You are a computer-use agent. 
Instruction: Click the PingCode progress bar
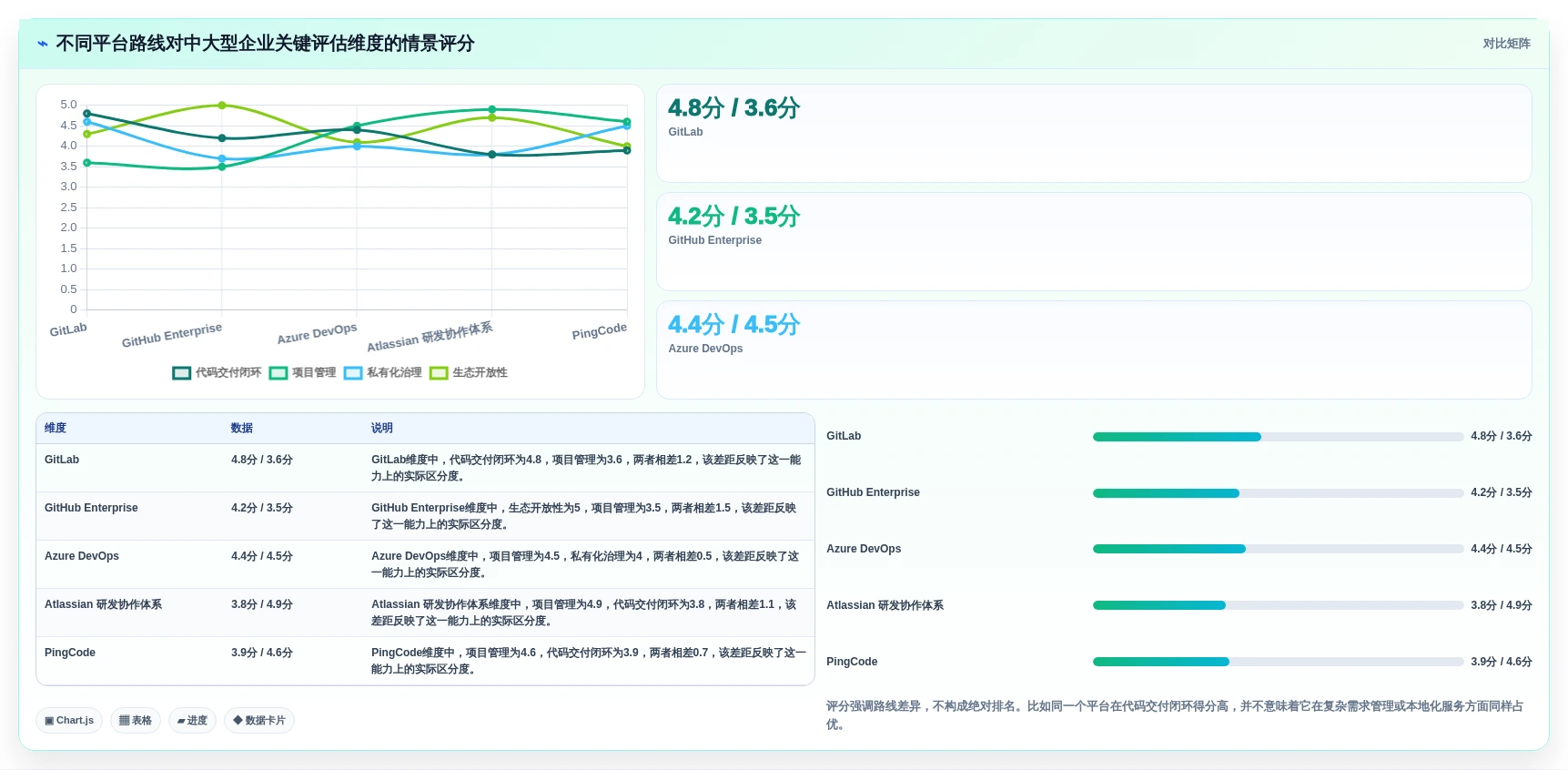pyautogui.click(x=1278, y=663)
